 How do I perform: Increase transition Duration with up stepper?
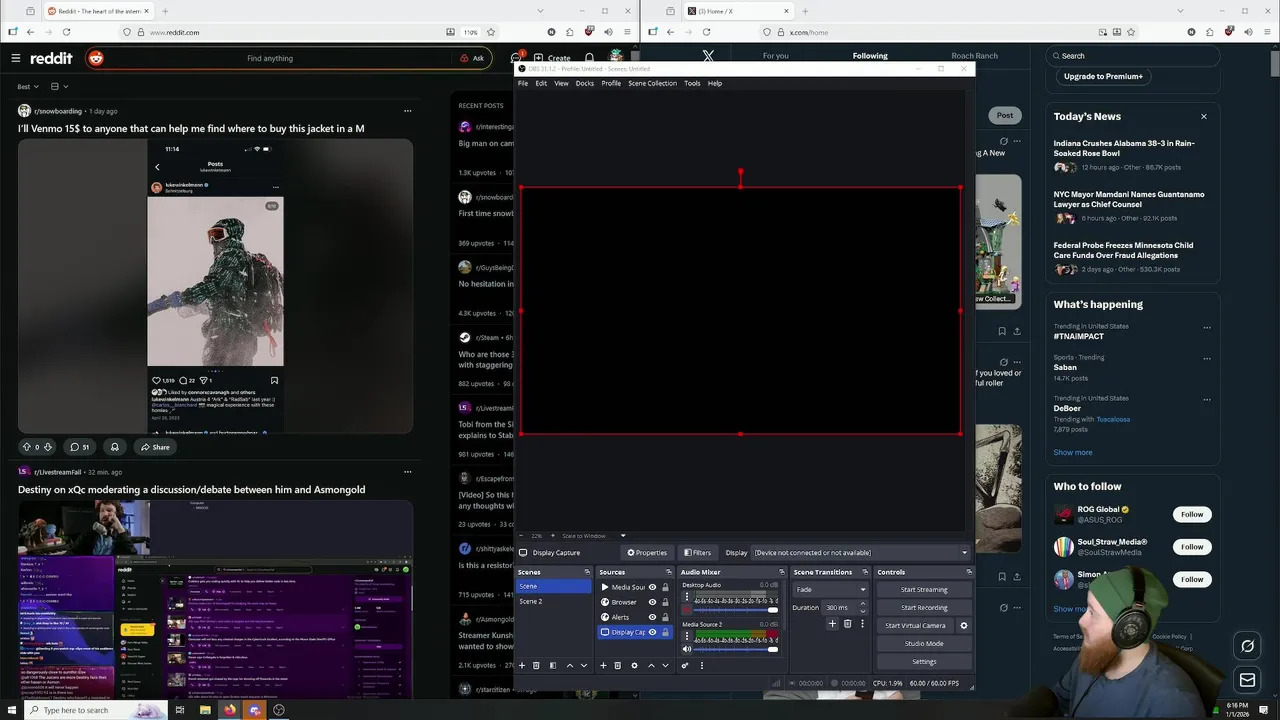(x=862, y=604)
